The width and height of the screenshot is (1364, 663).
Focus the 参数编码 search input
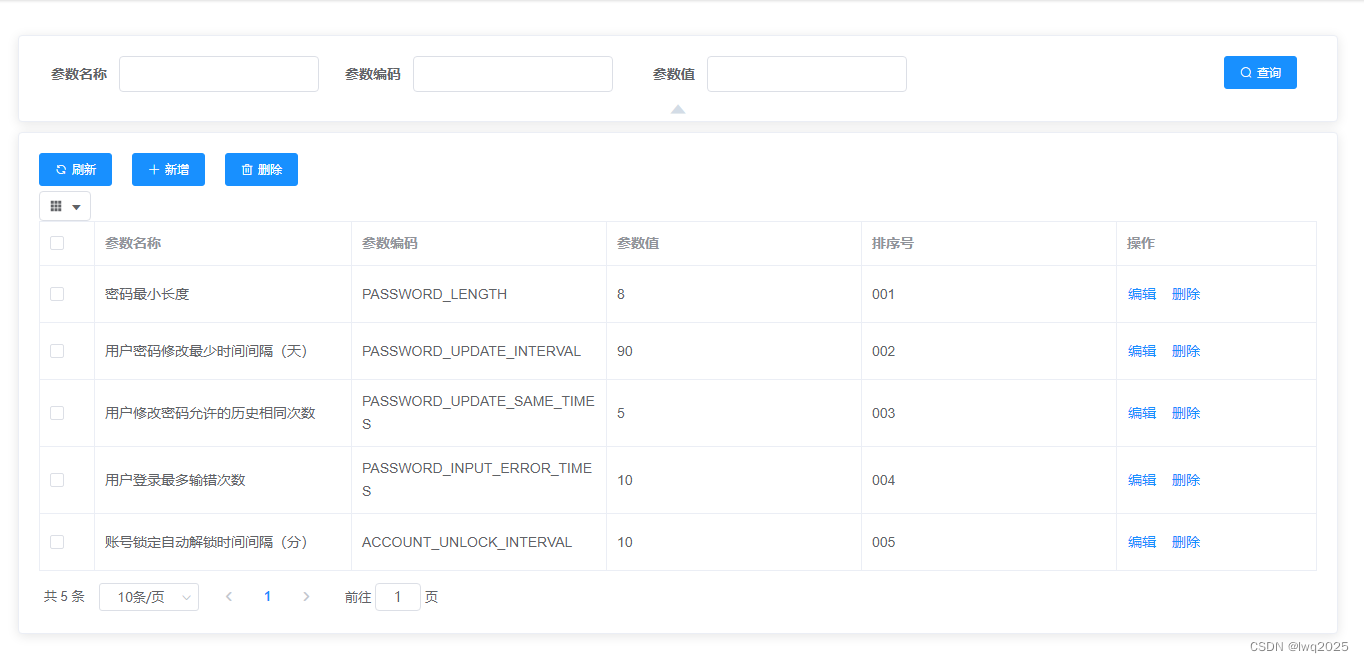[513, 74]
